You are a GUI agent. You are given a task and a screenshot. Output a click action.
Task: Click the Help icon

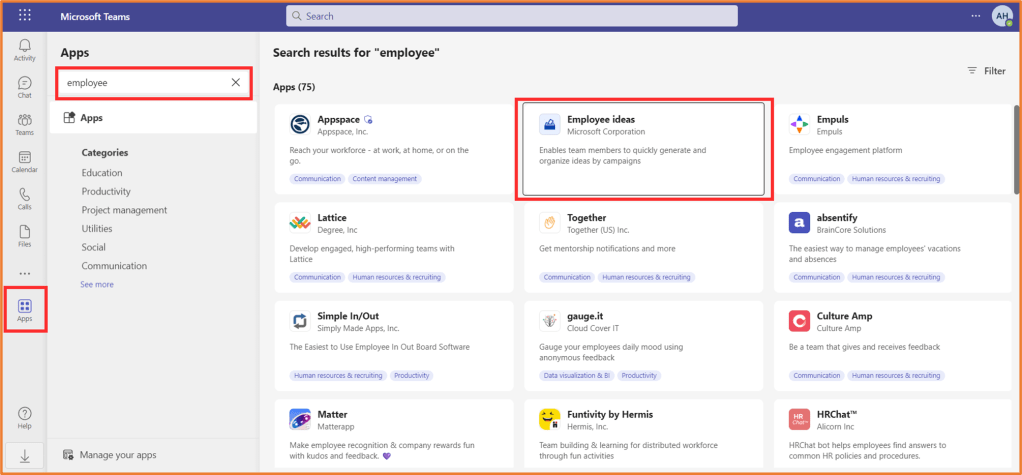(x=24, y=417)
